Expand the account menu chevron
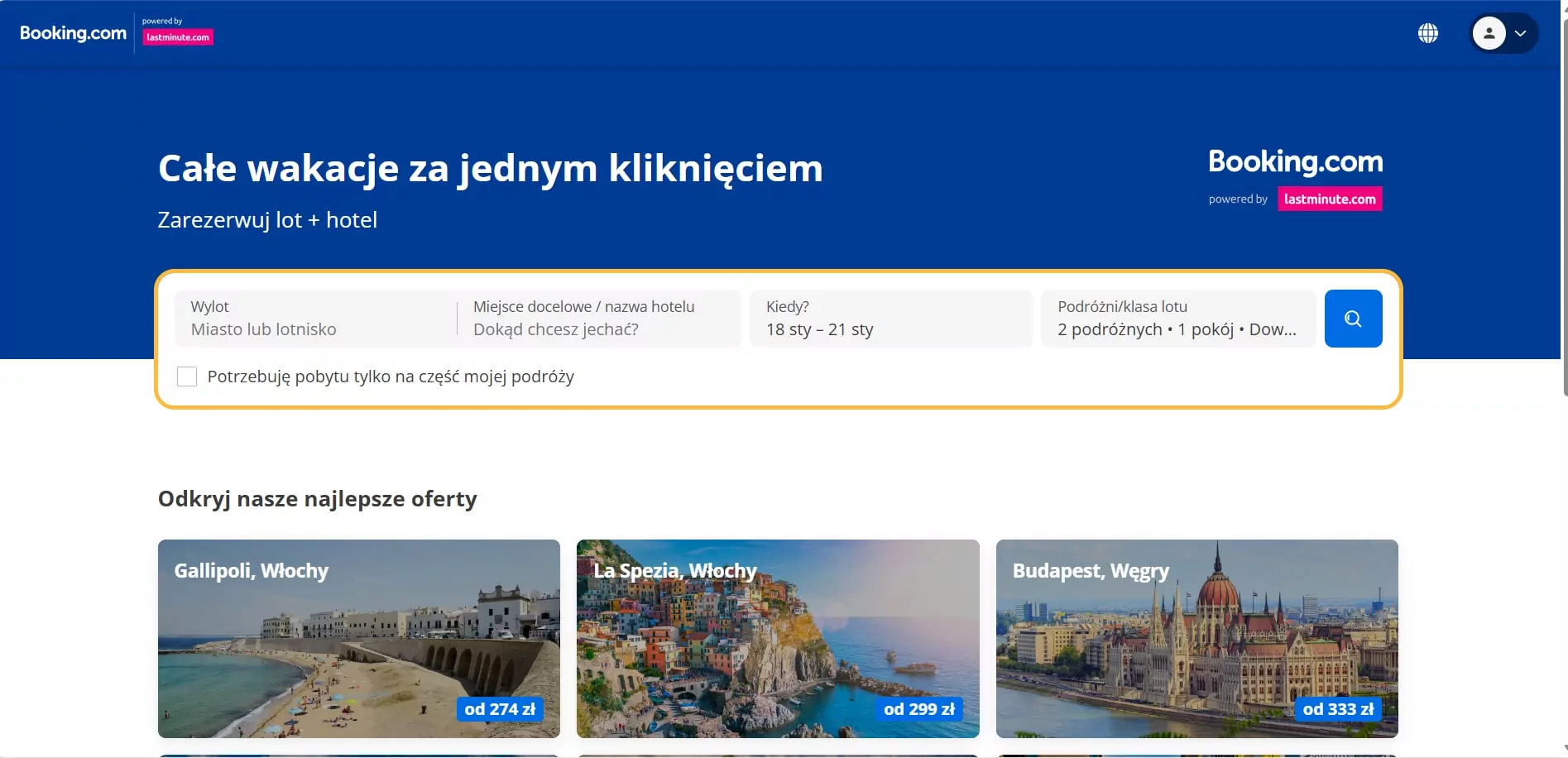Image resolution: width=1568 pixels, height=758 pixels. coord(1522,33)
